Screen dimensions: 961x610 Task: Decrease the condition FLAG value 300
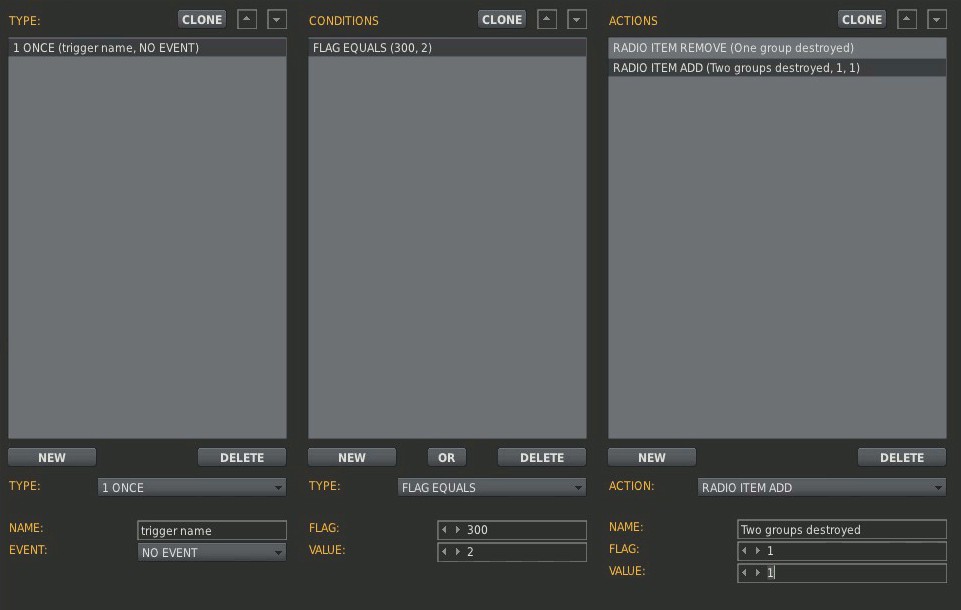click(444, 530)
